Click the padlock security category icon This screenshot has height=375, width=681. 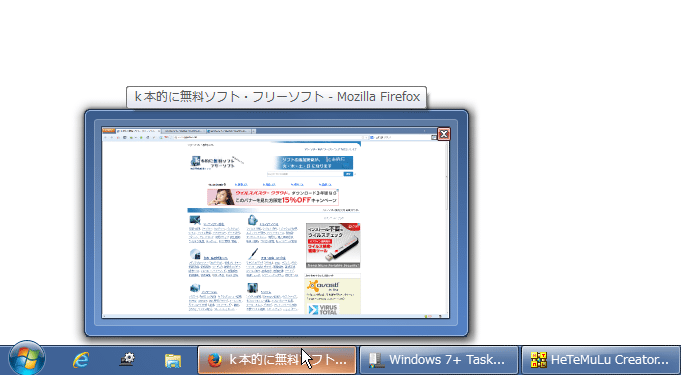point(253,220)
